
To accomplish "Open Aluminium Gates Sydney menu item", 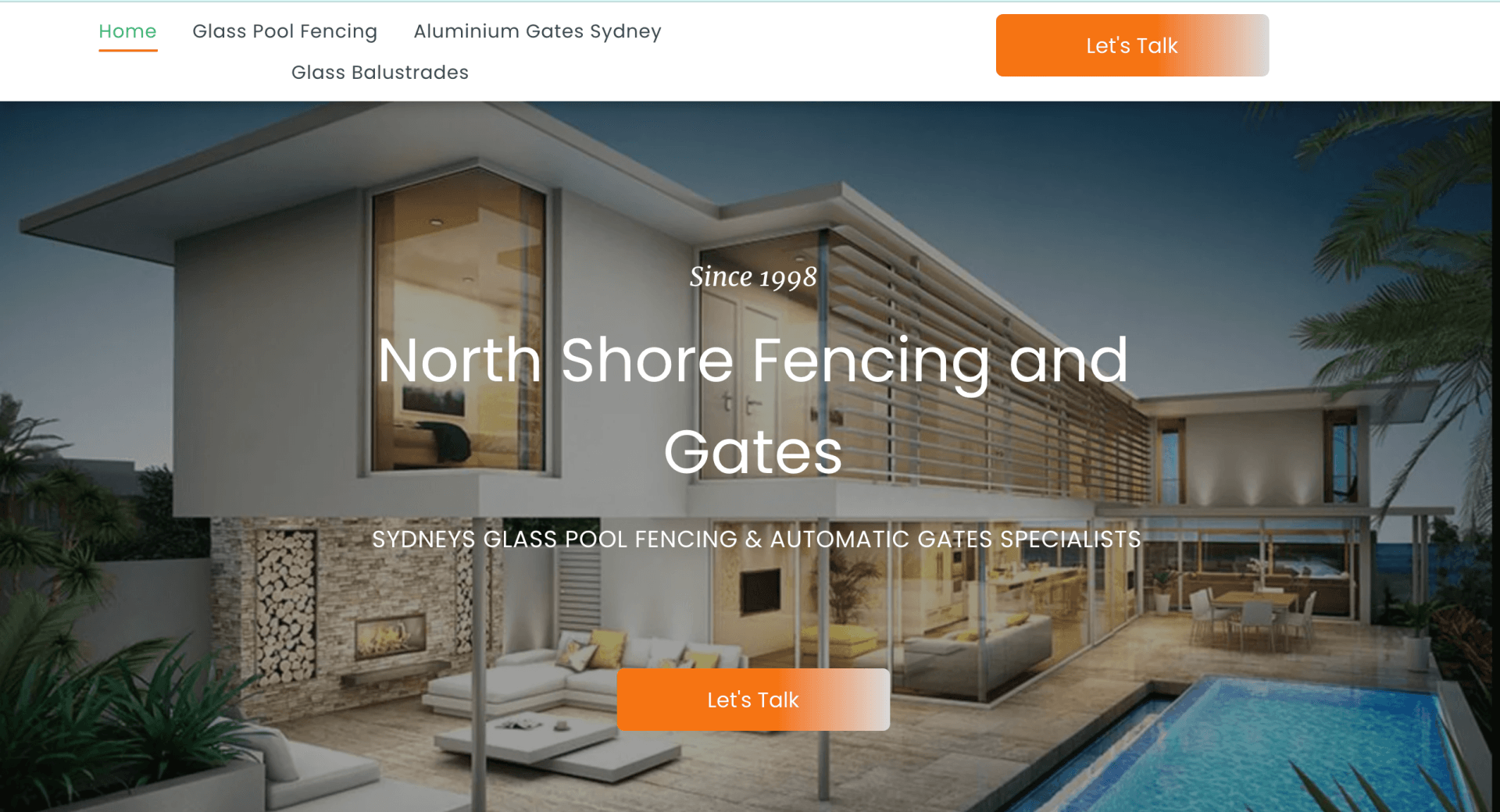I will point(537,31).
